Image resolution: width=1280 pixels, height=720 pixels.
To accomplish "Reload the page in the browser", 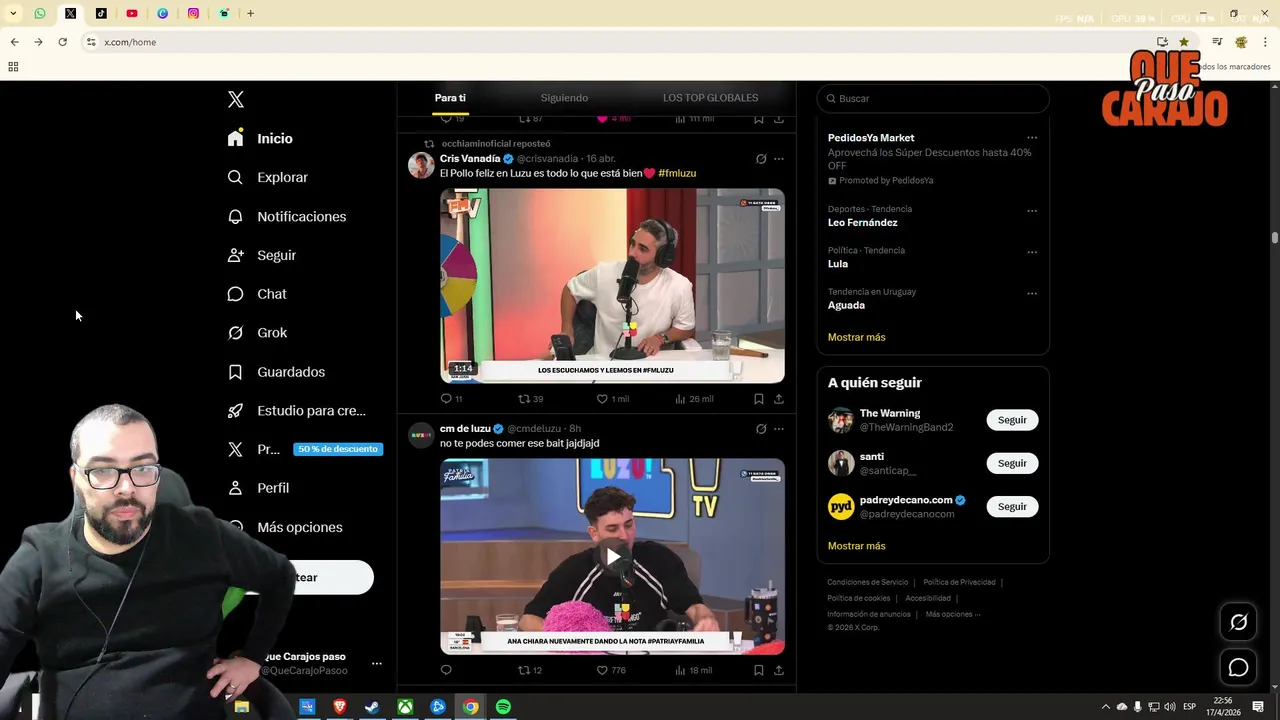I will [62, 42].
